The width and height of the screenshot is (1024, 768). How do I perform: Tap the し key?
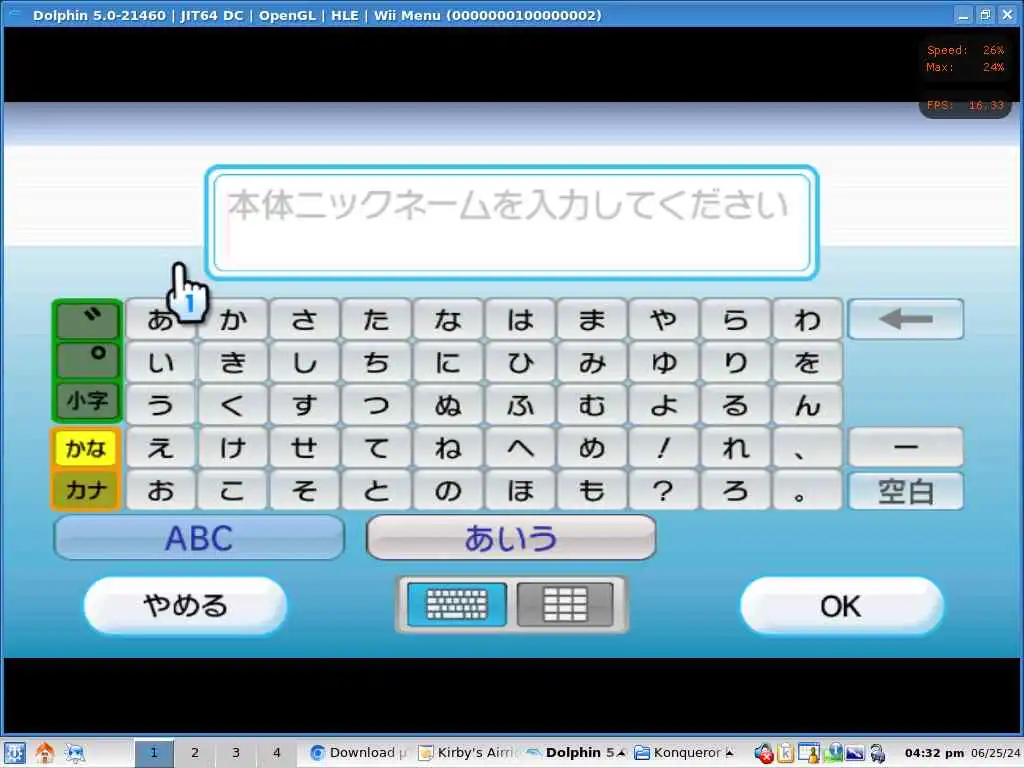304,362
